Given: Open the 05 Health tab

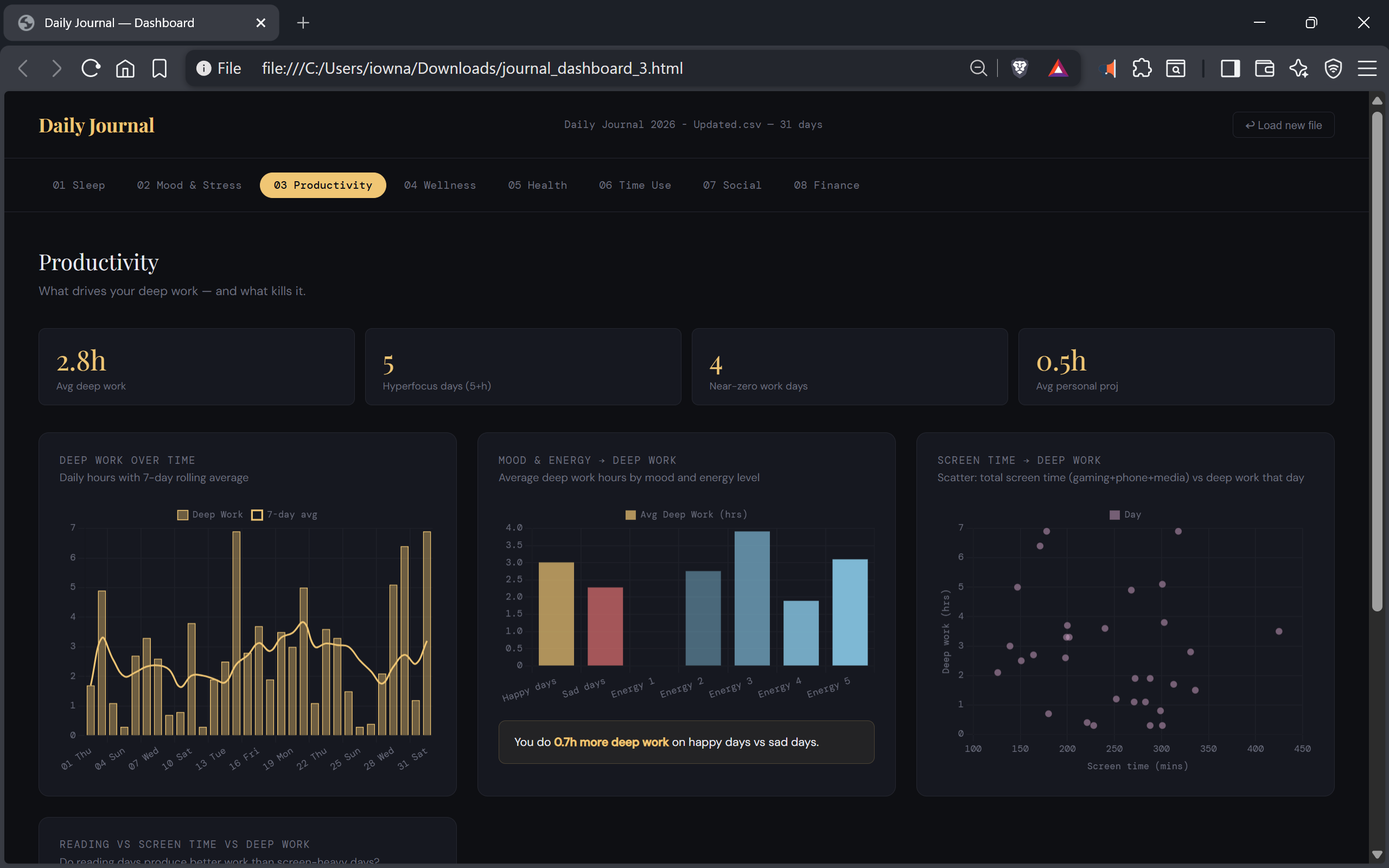Looking at the screenshot, I should point(537,185).
